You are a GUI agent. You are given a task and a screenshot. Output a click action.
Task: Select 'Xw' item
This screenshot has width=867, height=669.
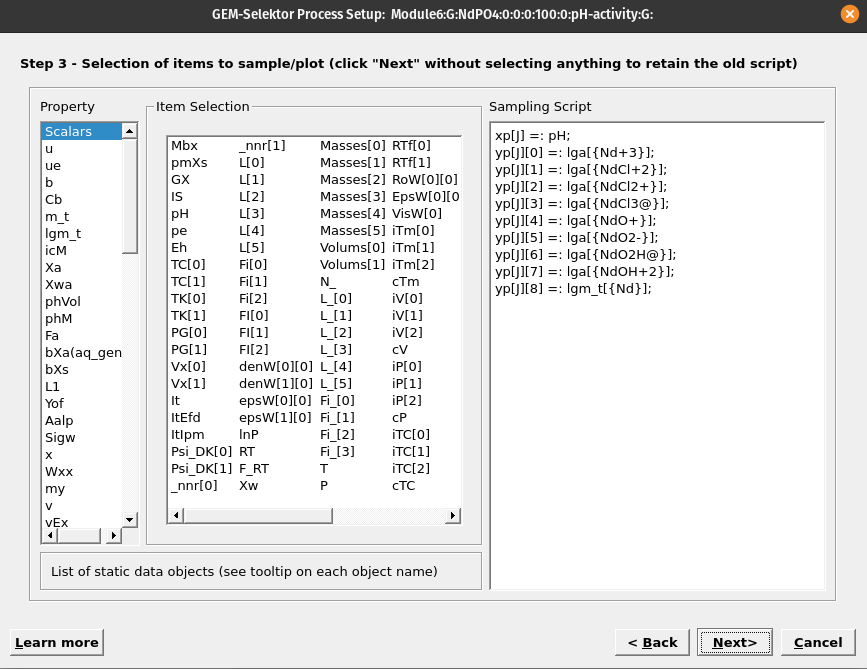click(x=248, y=485)
